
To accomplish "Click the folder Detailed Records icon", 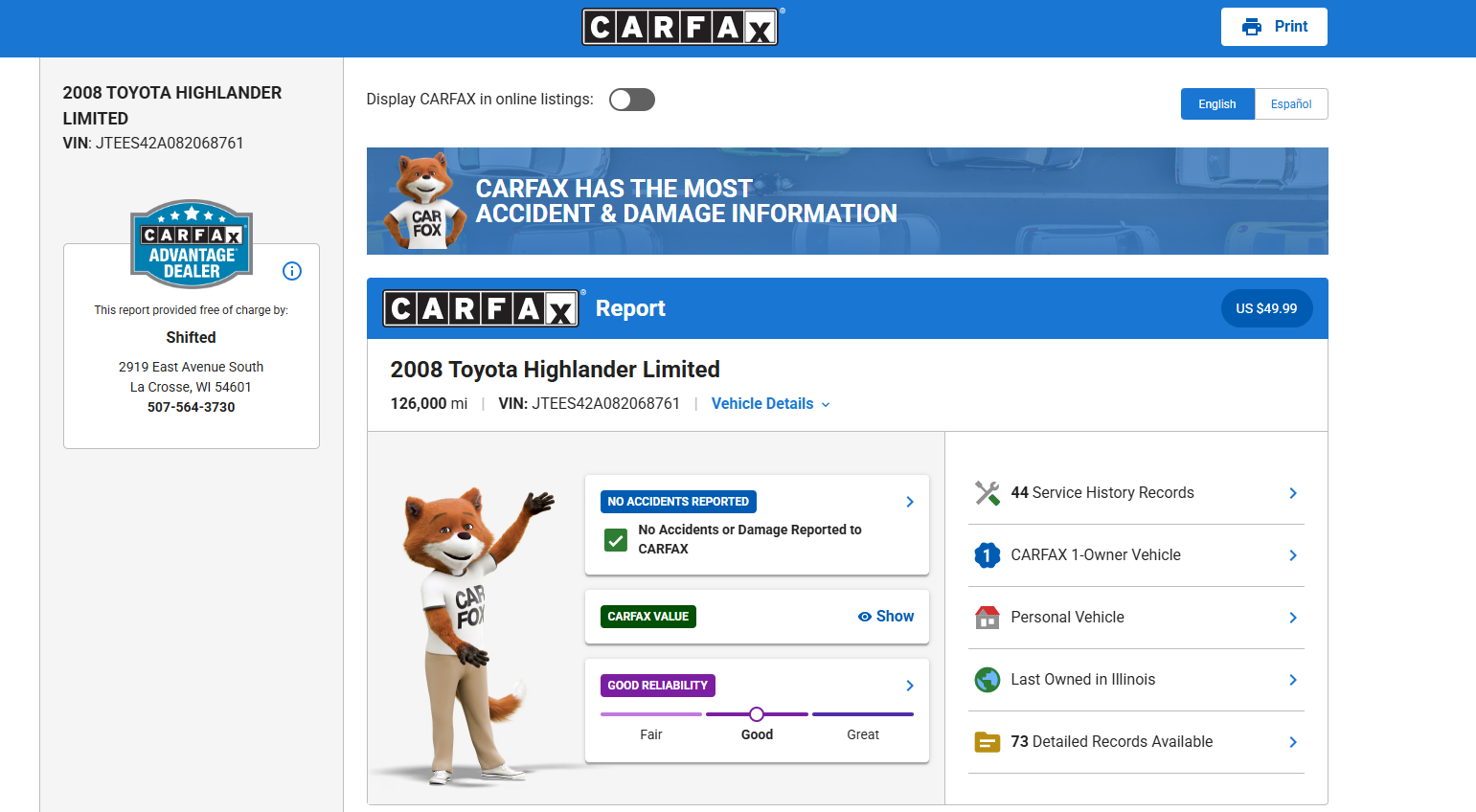I will [988, 742].
